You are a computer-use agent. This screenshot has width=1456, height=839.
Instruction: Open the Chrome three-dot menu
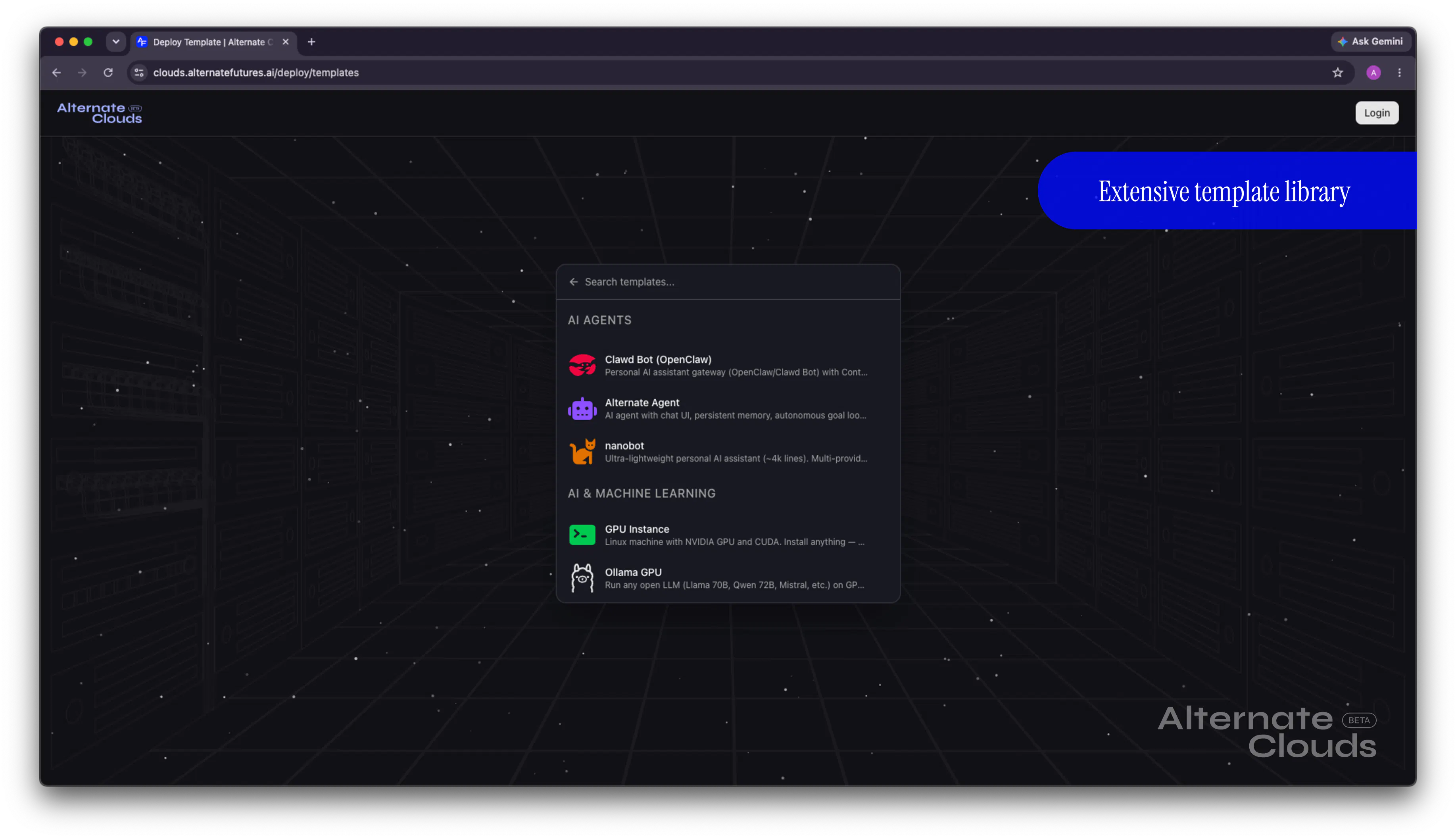[1399, 73]
